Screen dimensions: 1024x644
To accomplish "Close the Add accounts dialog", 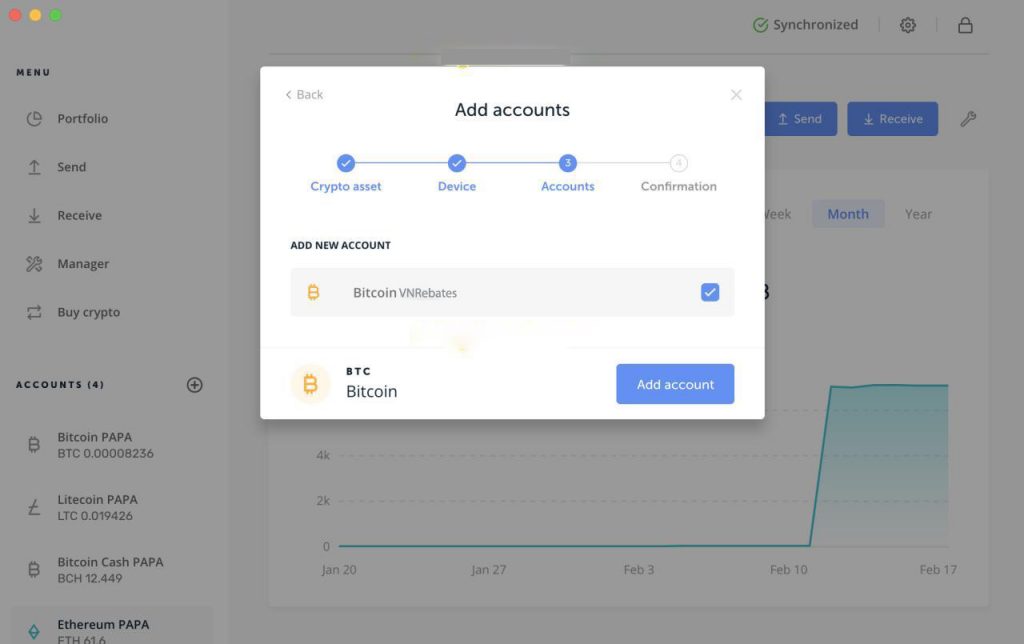I will coord(736,95).
